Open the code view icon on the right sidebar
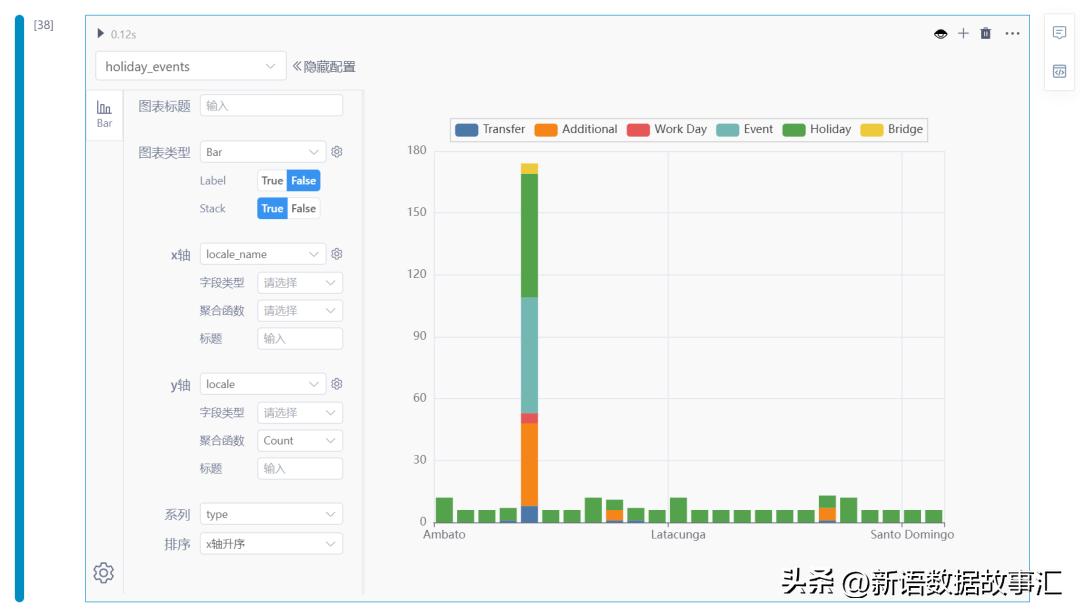Viewport: 1080px width, 614px height. pos(1060,71)
